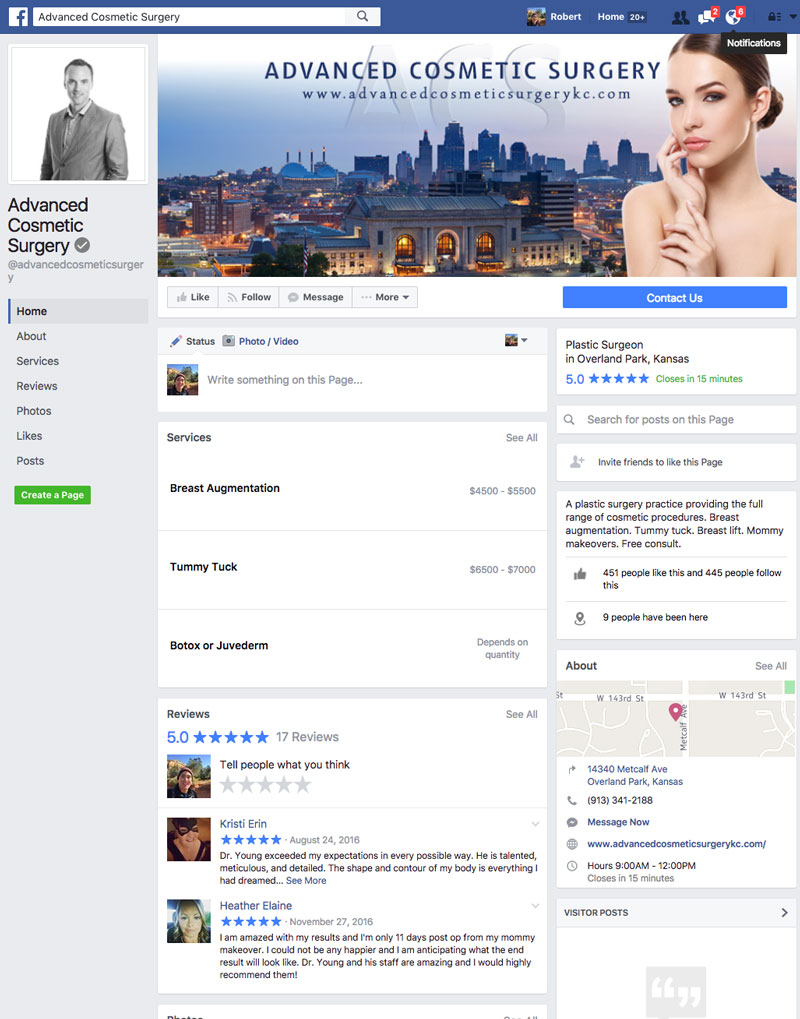The image size is (800, 1019).
Task: Open Heather Elaine's profile name link
Action: click(255, 906)
